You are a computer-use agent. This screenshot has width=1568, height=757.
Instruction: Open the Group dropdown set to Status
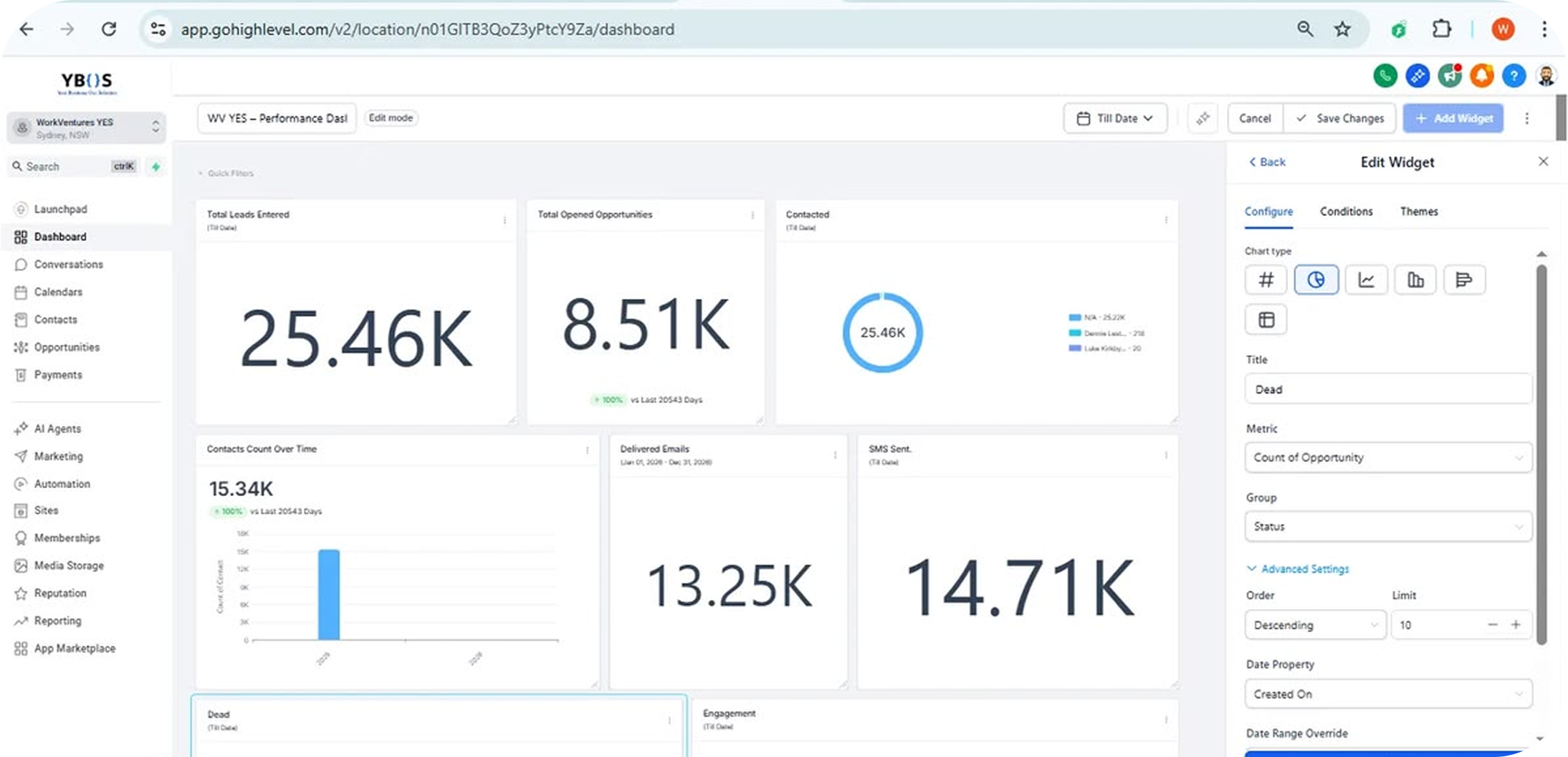point(1388,526)
